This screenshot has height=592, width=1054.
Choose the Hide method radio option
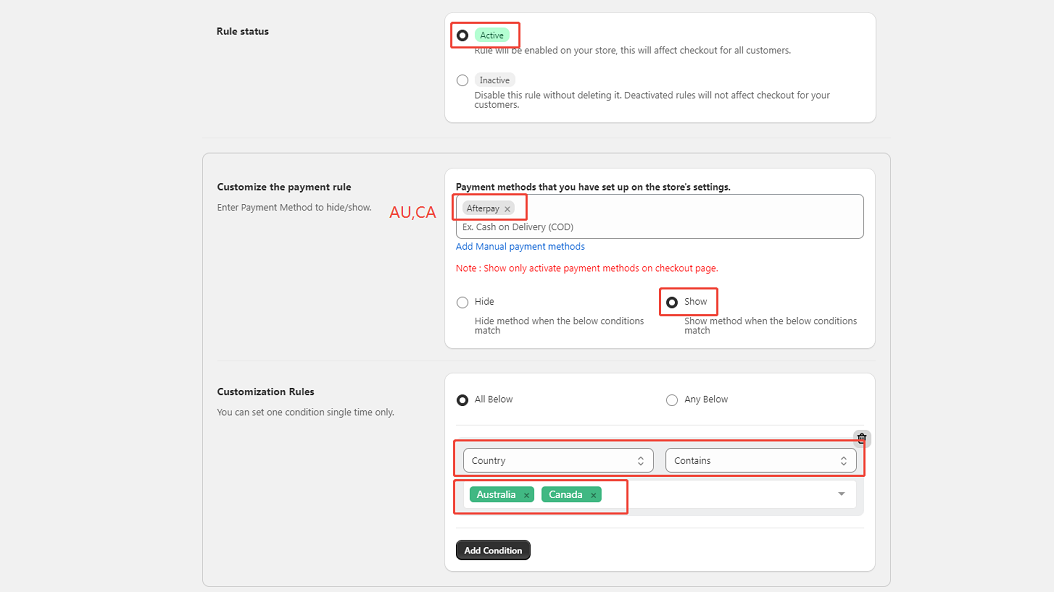click(462, 302)
